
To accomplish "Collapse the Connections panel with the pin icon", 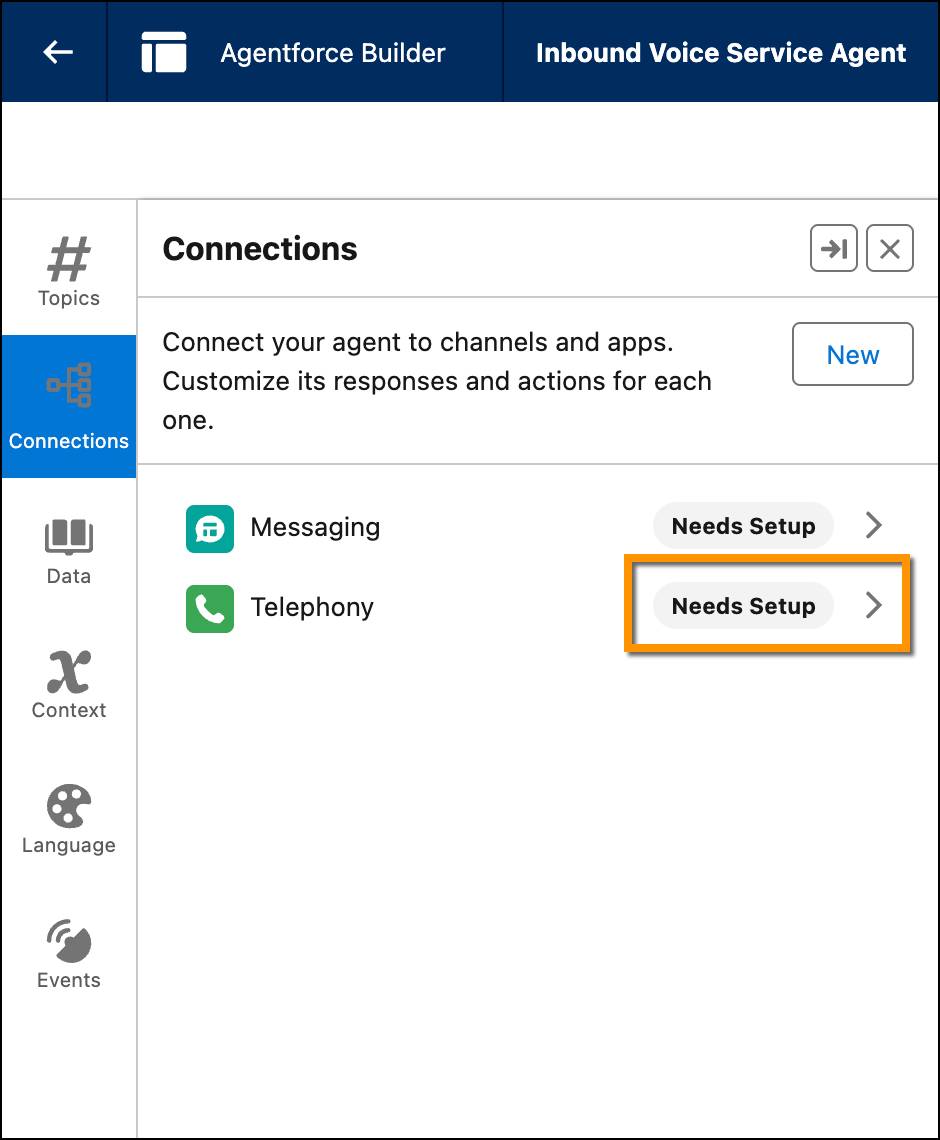I will click(833, 248).
